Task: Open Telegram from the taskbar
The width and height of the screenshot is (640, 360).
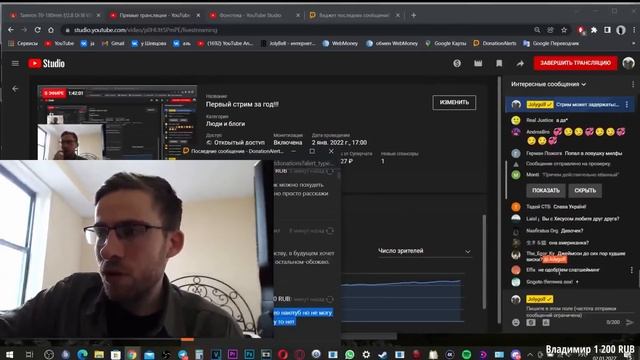Action: [x=182, y=354]
